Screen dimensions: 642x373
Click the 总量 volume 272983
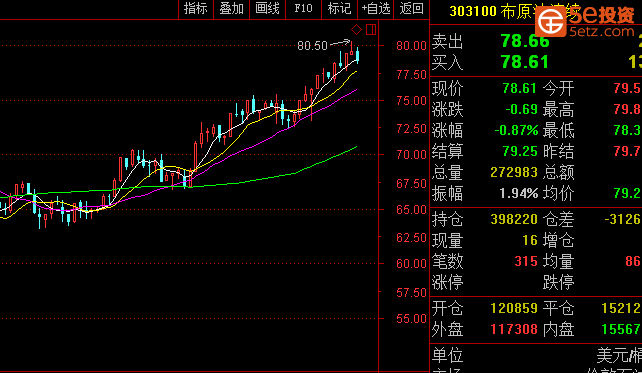514,172
